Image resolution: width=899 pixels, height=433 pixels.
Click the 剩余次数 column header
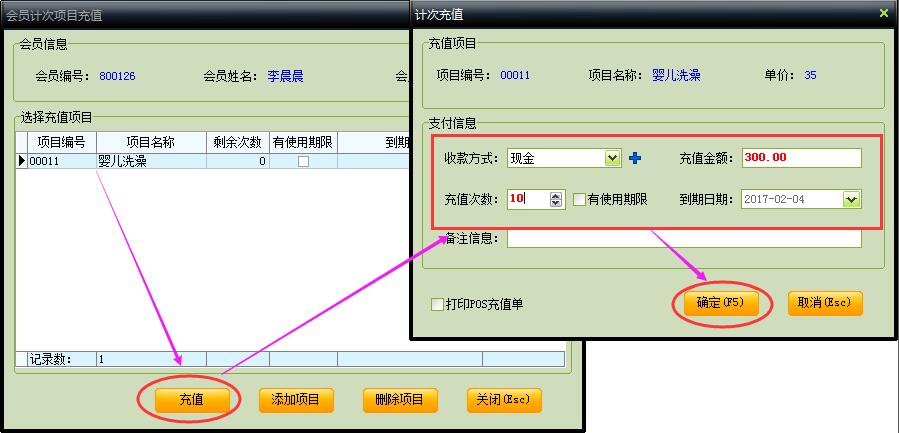[x=237, y=142]
